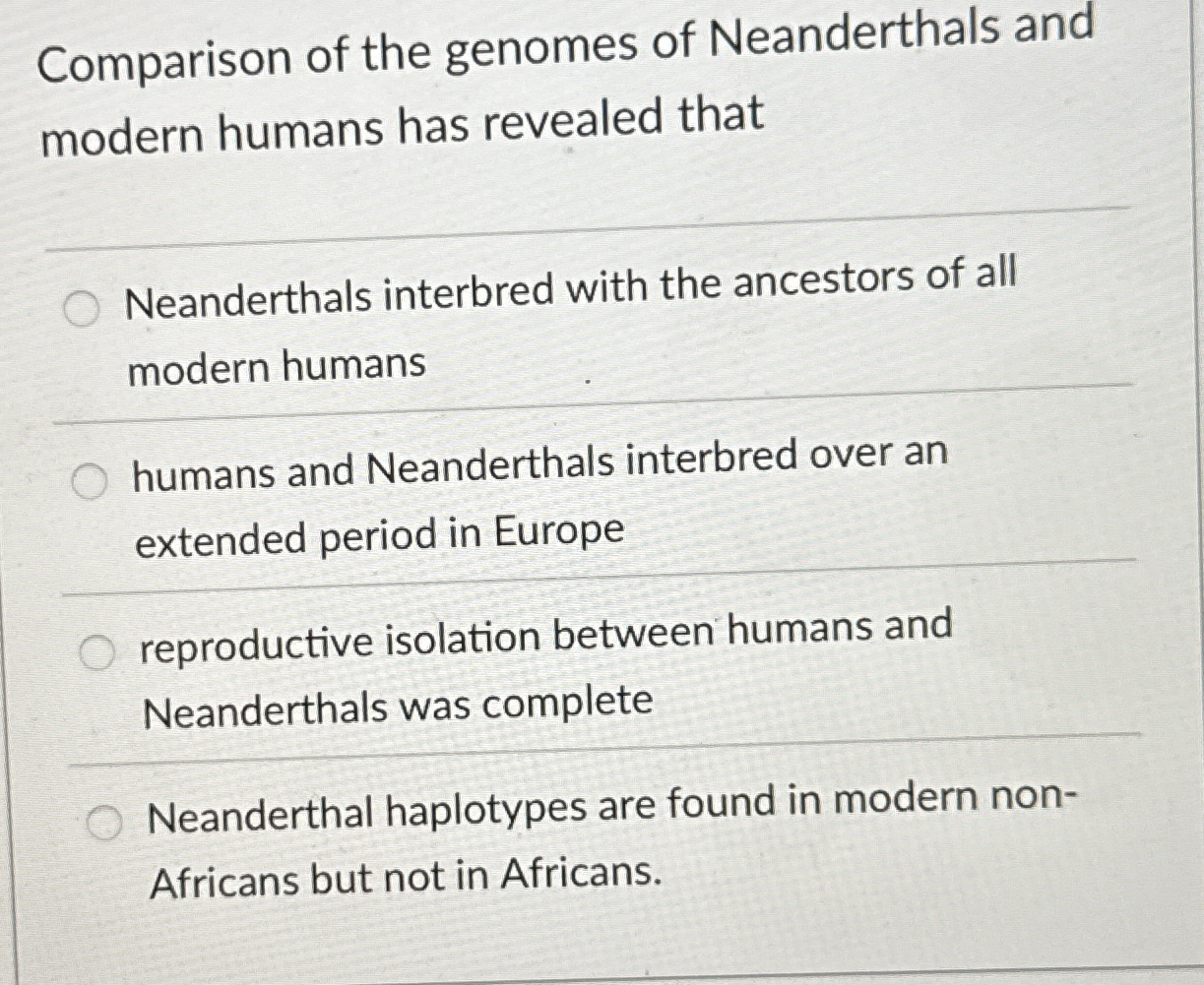Viewport: 1204px width, 985px height.
Task: Click 'Africans but not in Africans' text
Action: pyautogui.click(x=404, y=877)
